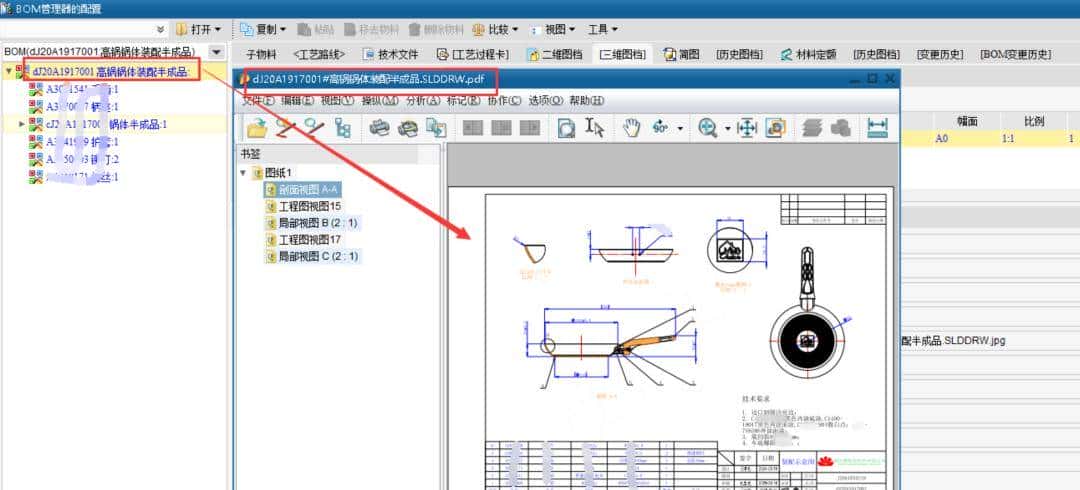Screen dimensions: 1080x490
Task: Click the icon of root BOM item dJ20A1917001
Action: click(x=22, y=71)
